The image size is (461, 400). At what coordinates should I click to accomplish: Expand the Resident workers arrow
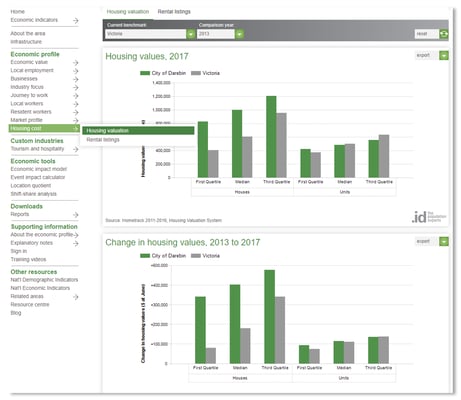pos(76,112)
